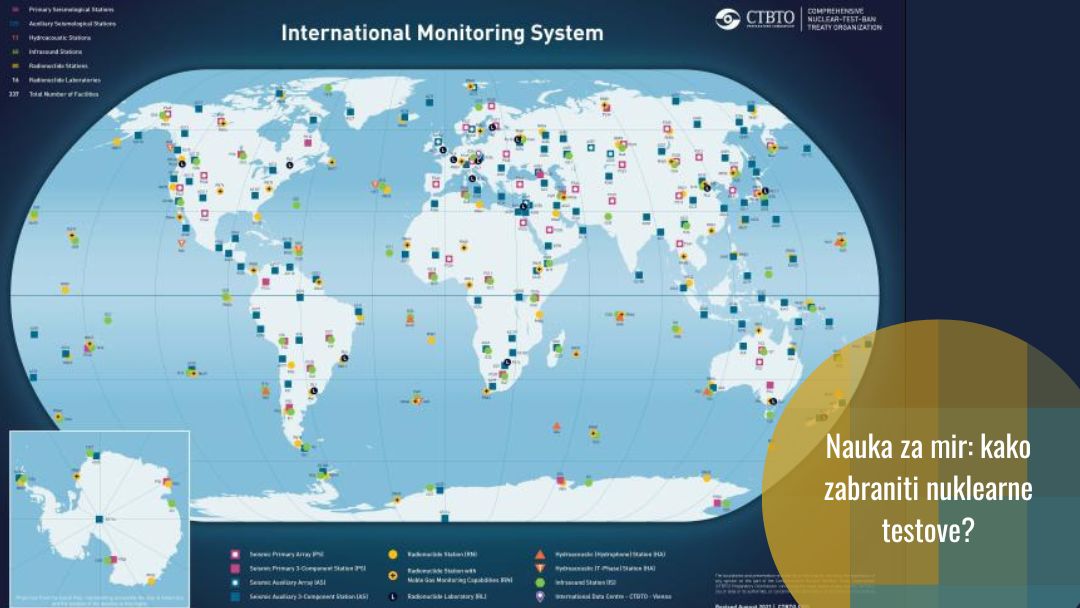Click the Radionuclide Laboratory legend icon
Viewport: 1080px width, 608px height.
click(x=393, y=597)
